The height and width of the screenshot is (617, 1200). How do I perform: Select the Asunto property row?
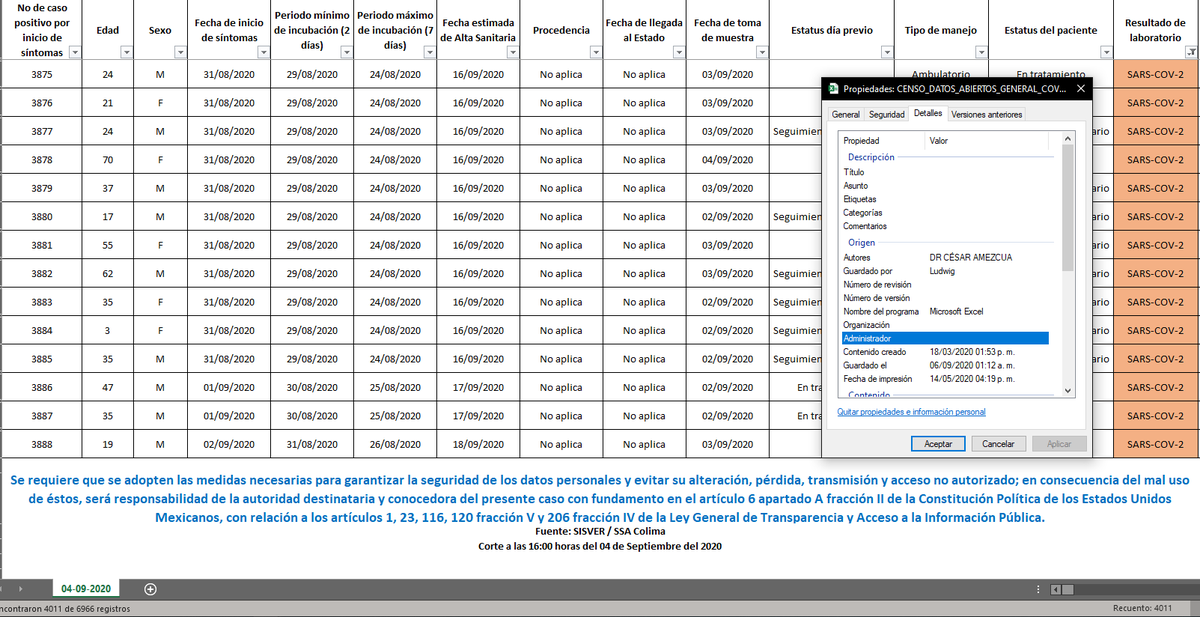pos(945,186)
